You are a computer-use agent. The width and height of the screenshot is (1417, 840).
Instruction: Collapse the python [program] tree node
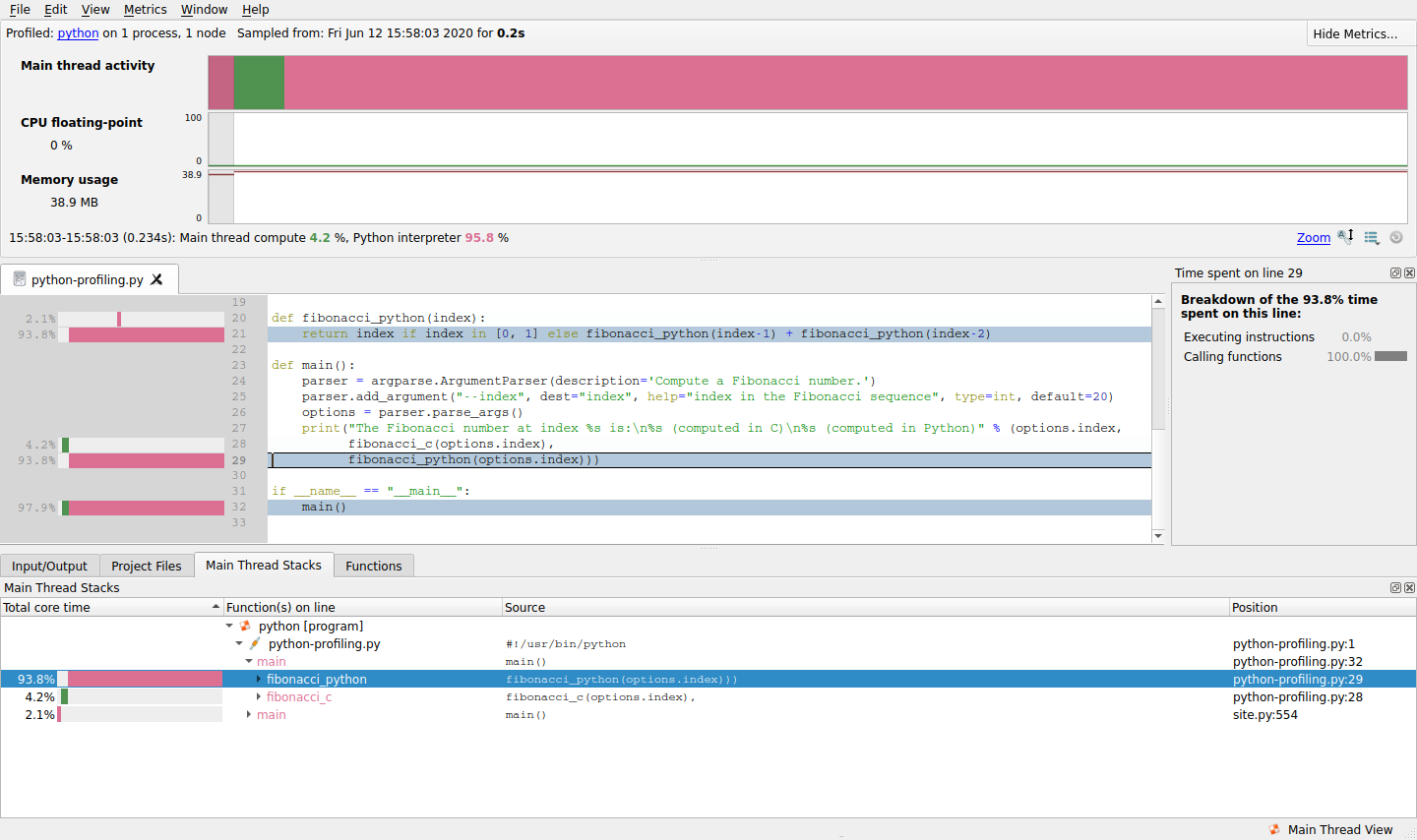click(229, 626)
